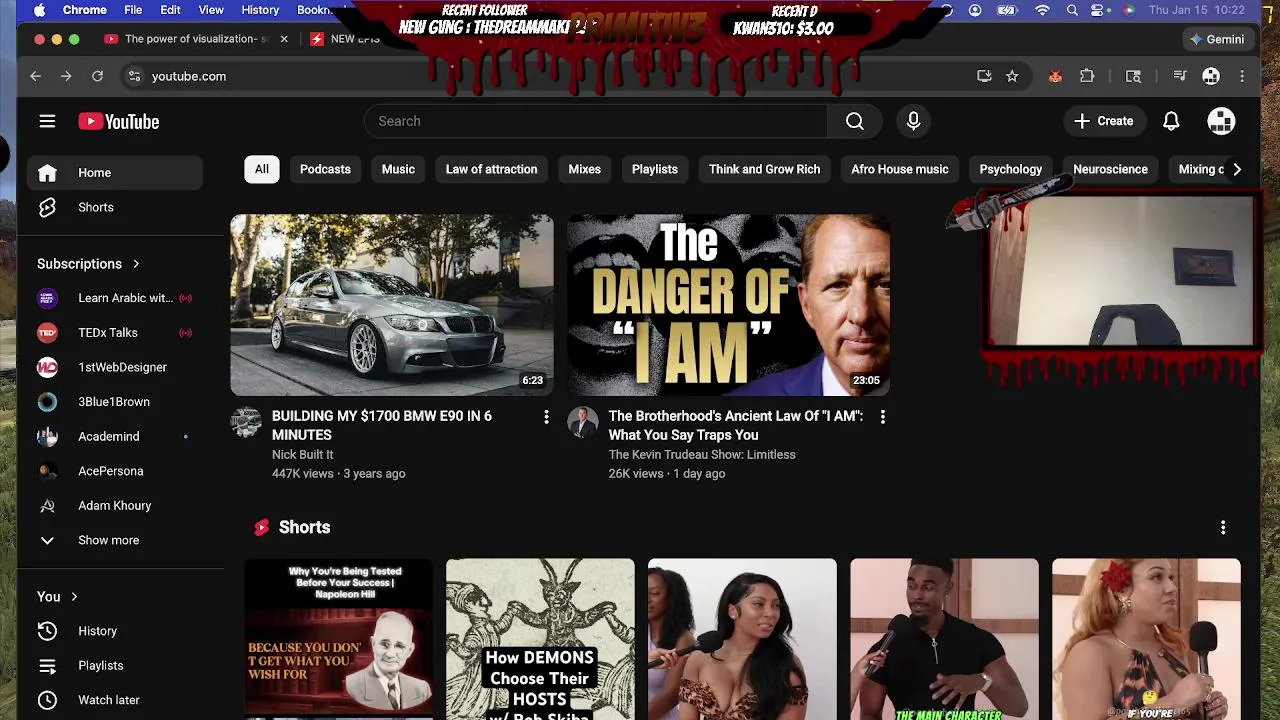1280x720 pixels.
Task: Select the Music filter chip
Action: click(398, 169)
